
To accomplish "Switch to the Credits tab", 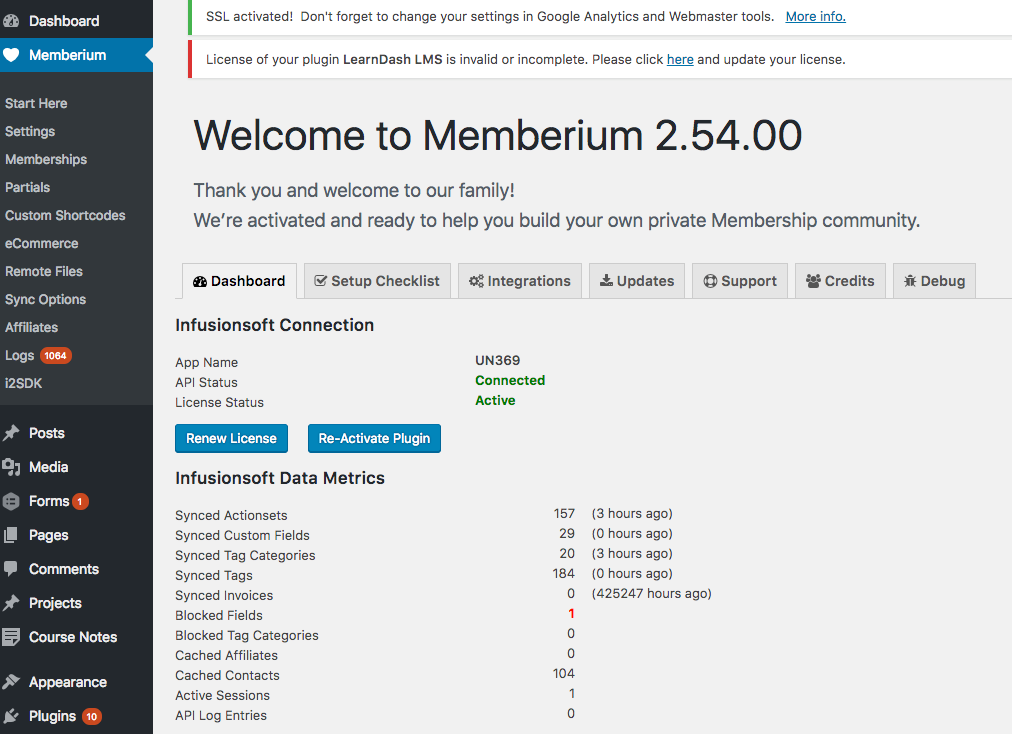I will [840, 281].
